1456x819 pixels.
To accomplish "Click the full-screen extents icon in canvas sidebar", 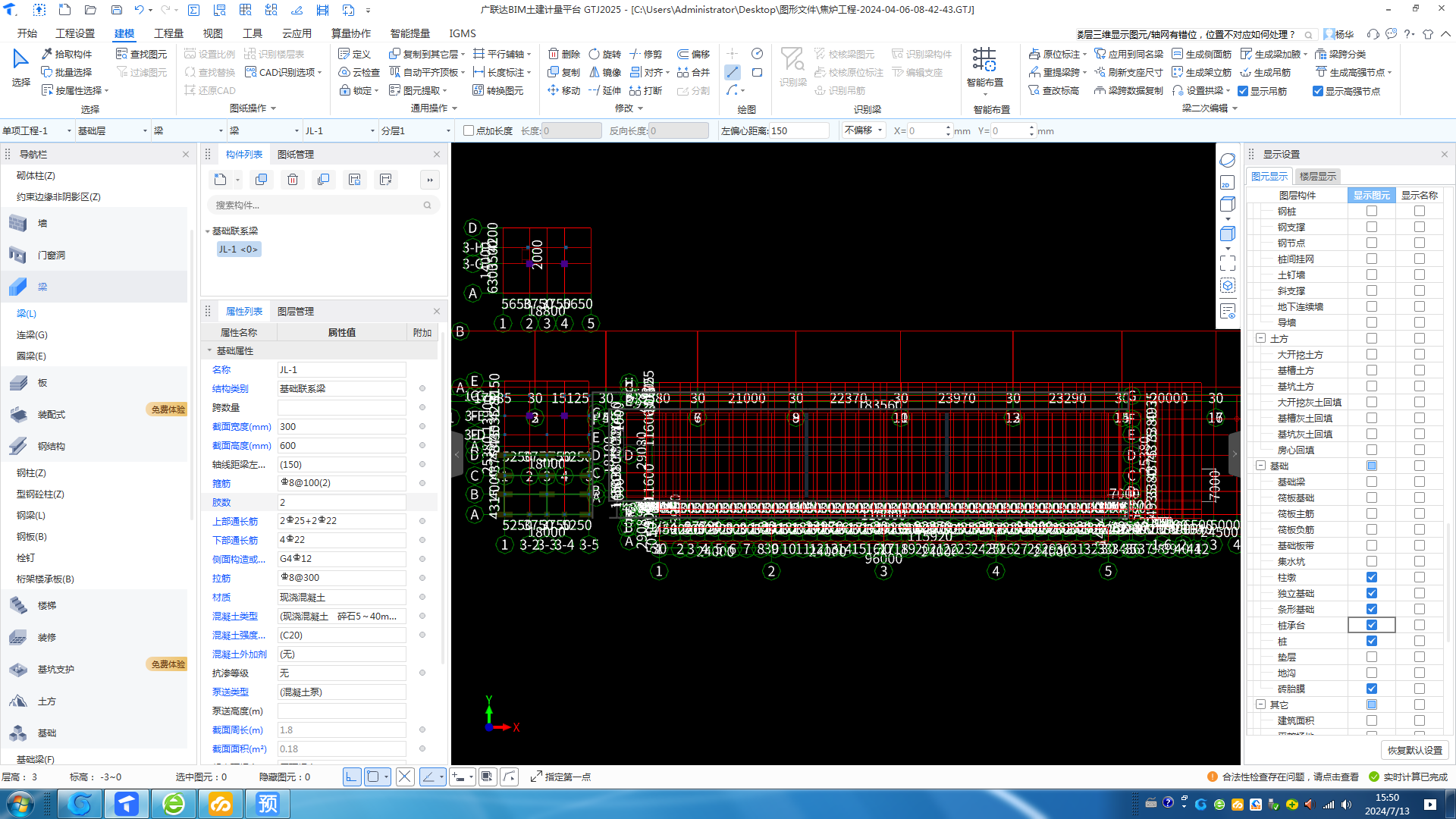I will point(1228,263).
